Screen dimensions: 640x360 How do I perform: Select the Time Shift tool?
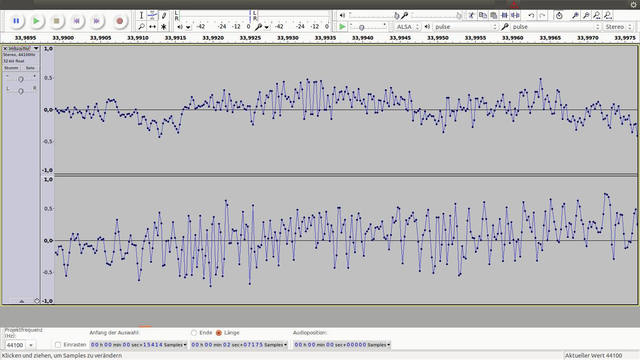[152, 27]
